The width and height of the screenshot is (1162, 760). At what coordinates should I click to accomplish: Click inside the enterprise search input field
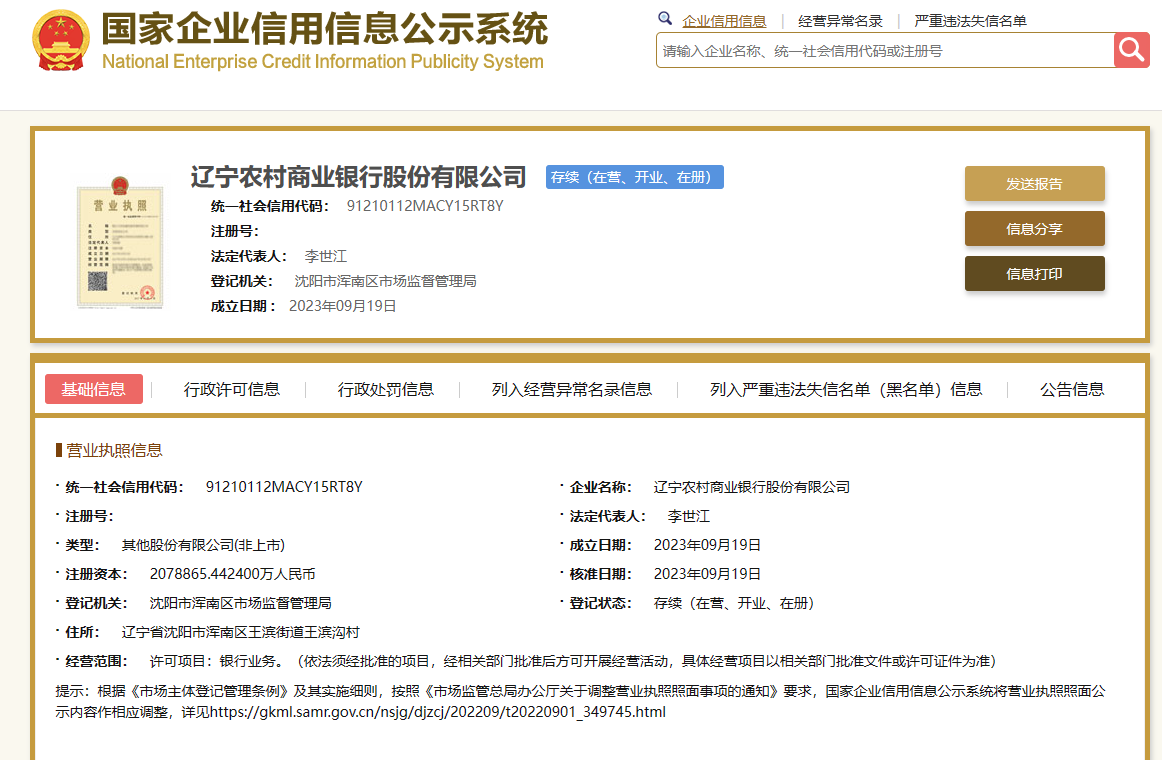tap(880, 49)
